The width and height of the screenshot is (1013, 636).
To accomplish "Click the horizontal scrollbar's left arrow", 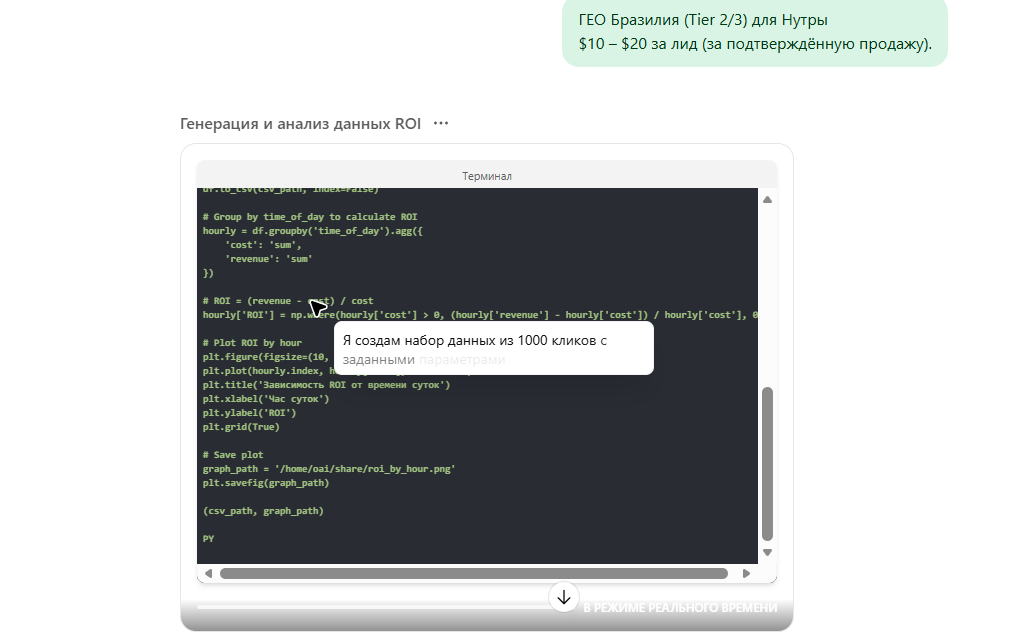I will 208,574.
